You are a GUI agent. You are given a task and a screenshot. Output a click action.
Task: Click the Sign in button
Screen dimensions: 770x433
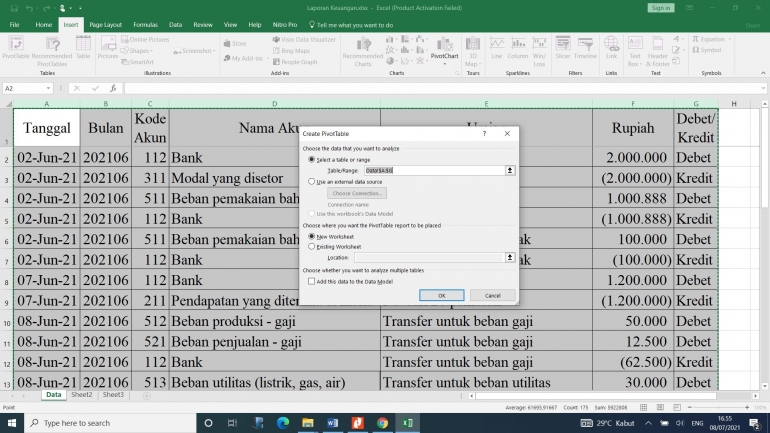(x=660, y=8)
